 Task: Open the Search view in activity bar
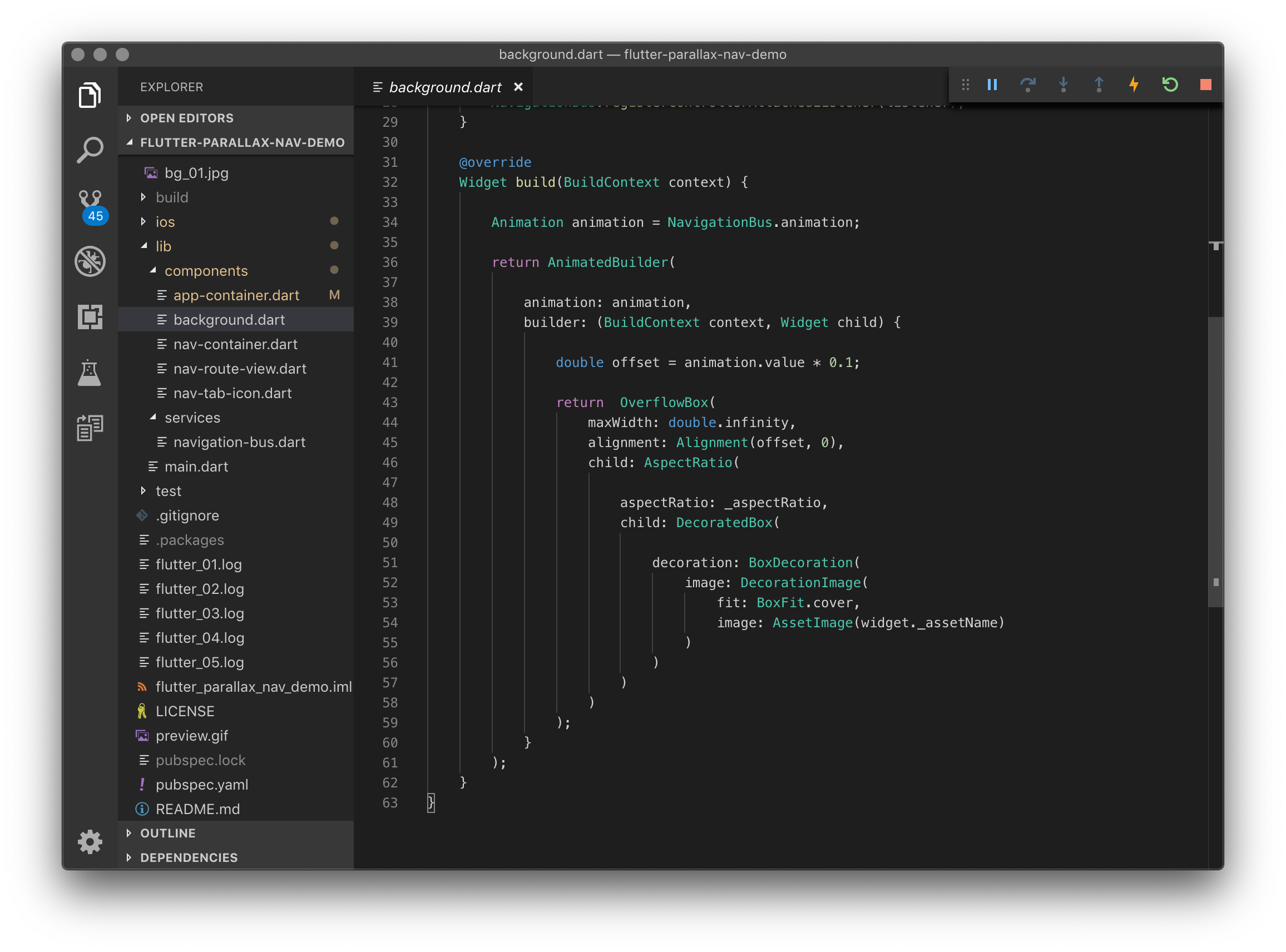point(90,150)
